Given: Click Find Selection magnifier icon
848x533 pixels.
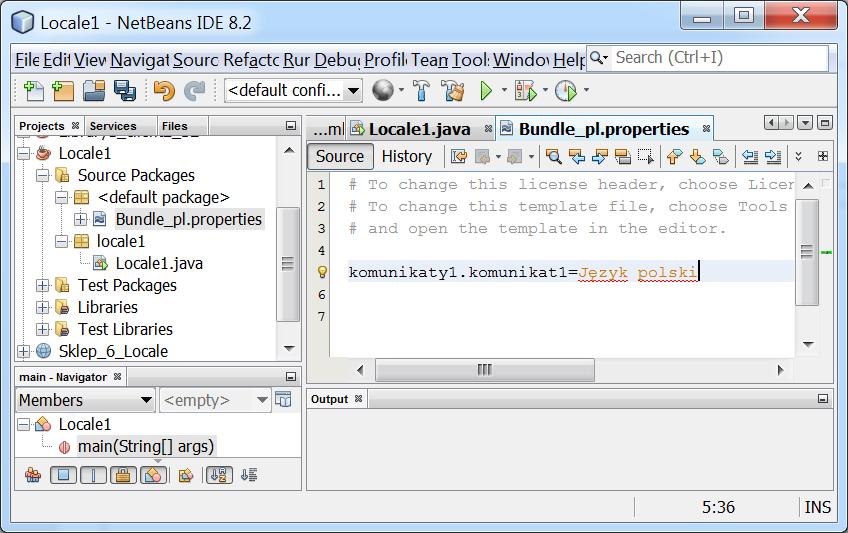Looking at the screenshot, I should pyautogui.click(x=553, y=157).
